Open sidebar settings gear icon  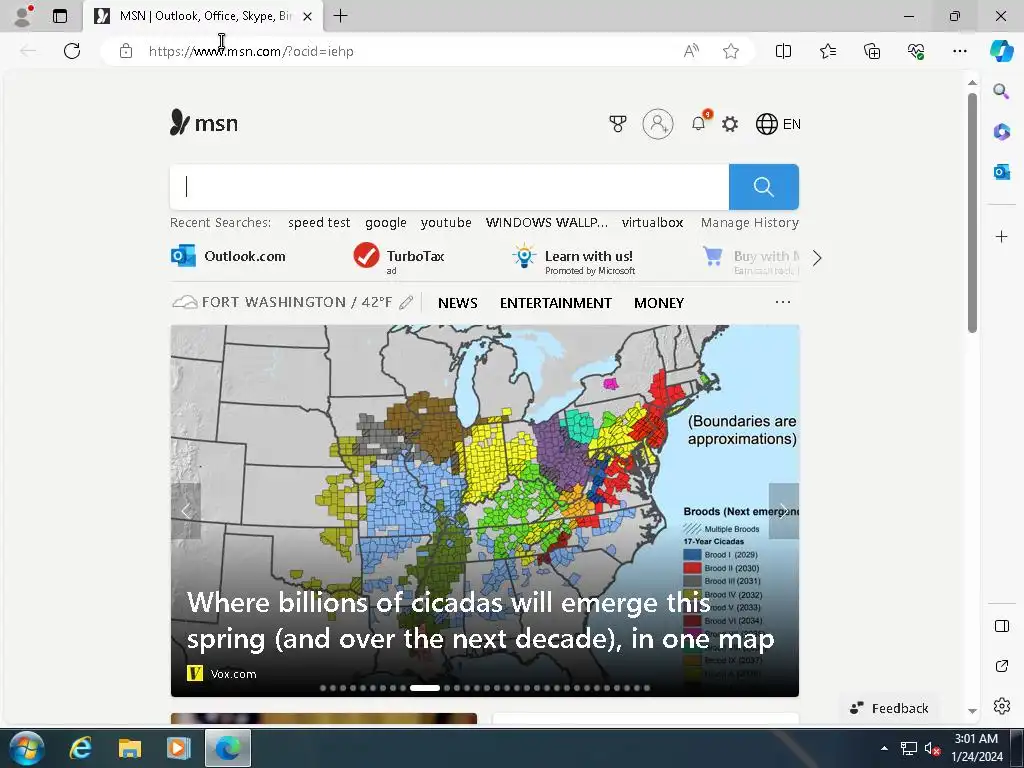point(1001,706)
